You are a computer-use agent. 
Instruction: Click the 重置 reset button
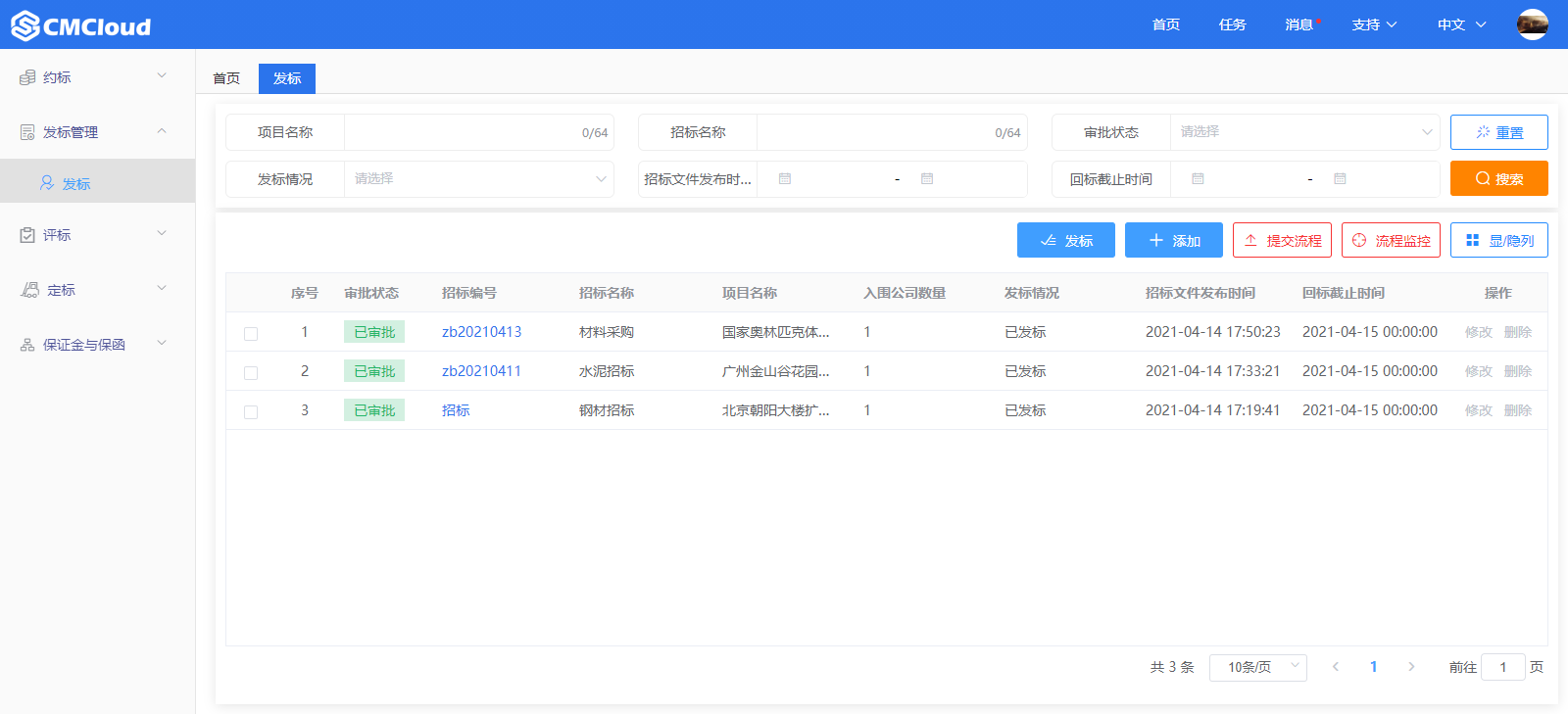(1499, 132)
